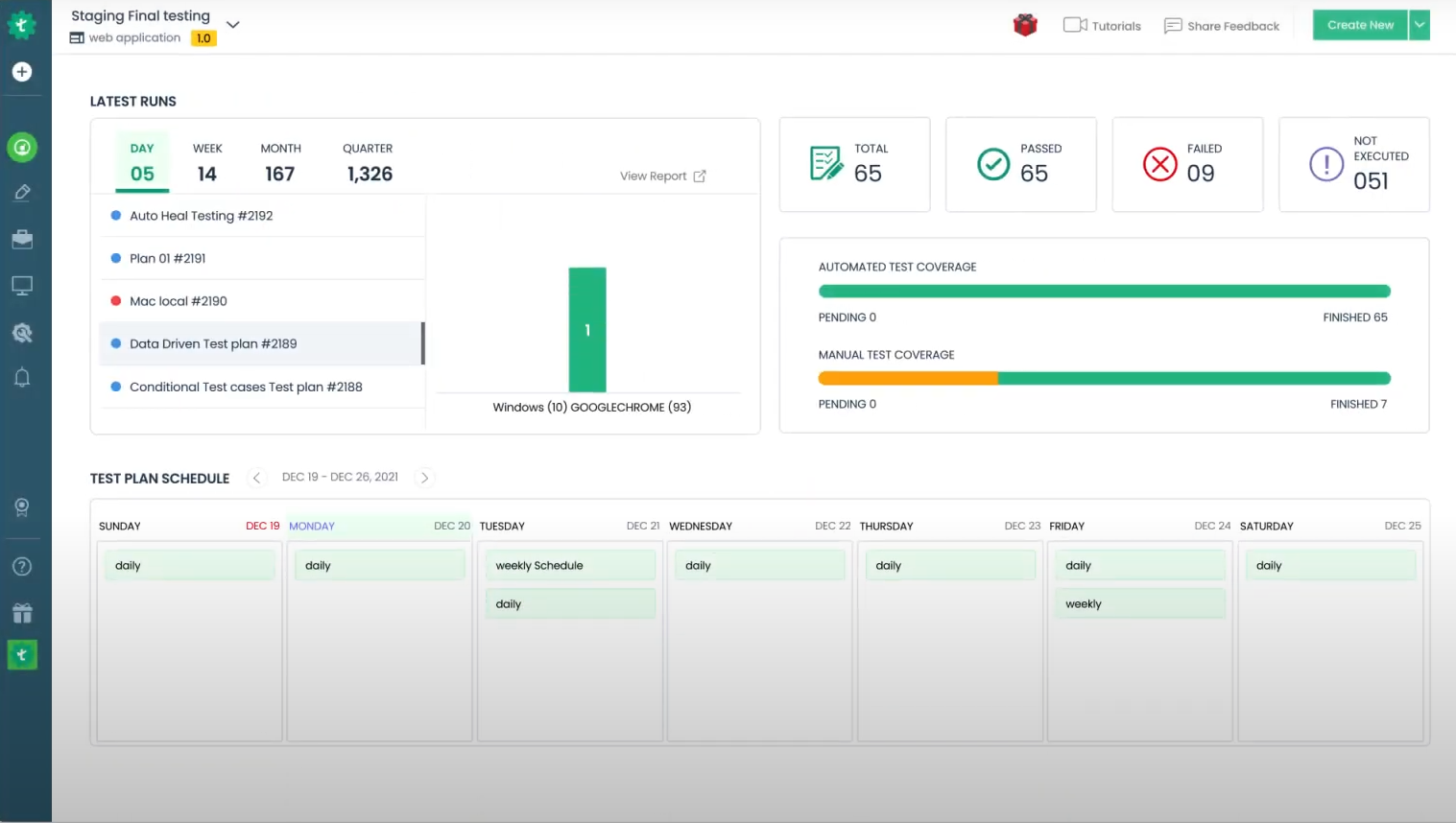This screenshot has width=1456, height=823.
Task: Open the briefcase icon in the sidebar
Action: coord(22,239)
